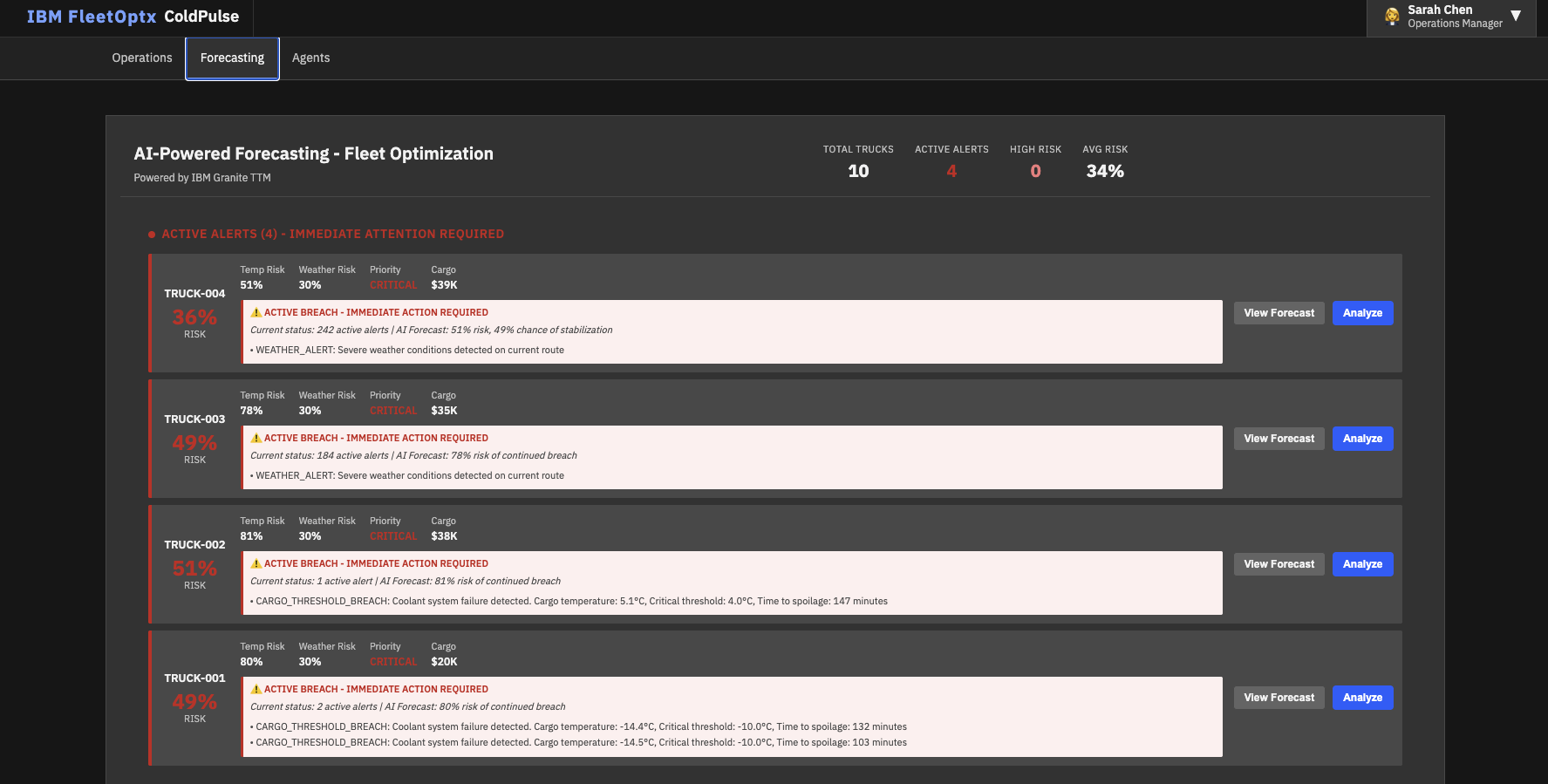The width and height of the screenshot is (1548, 784).
Task: Click TRUCK-004 Temp Risk 51%
Action: (251, 285)
